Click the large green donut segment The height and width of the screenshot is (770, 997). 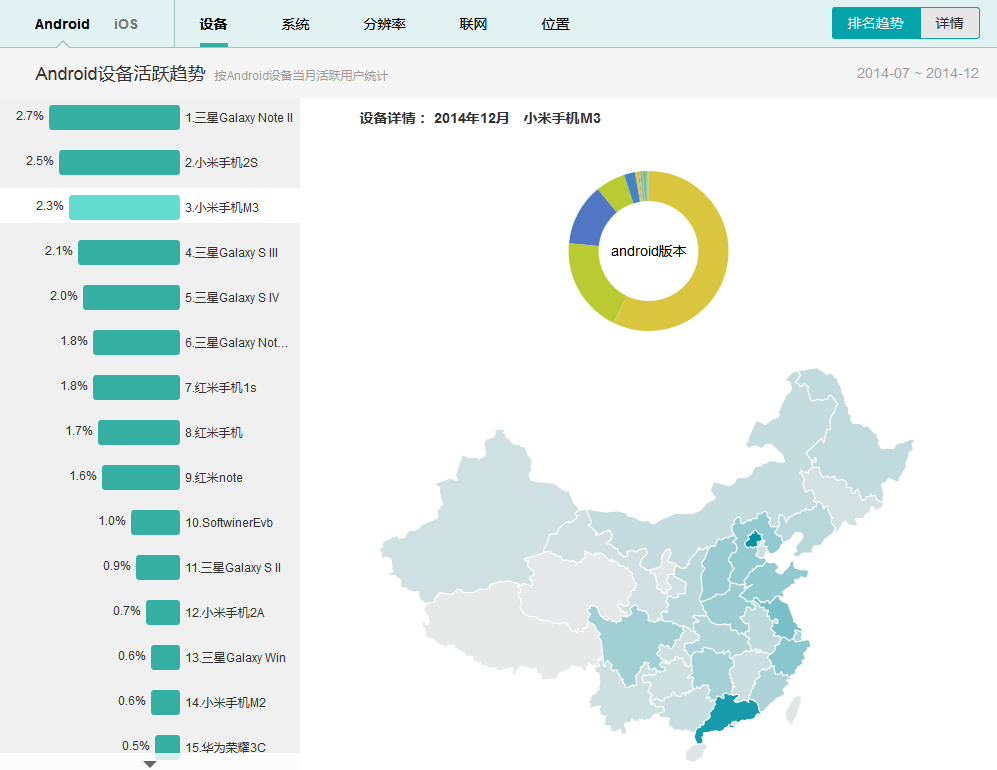point(593,282)
